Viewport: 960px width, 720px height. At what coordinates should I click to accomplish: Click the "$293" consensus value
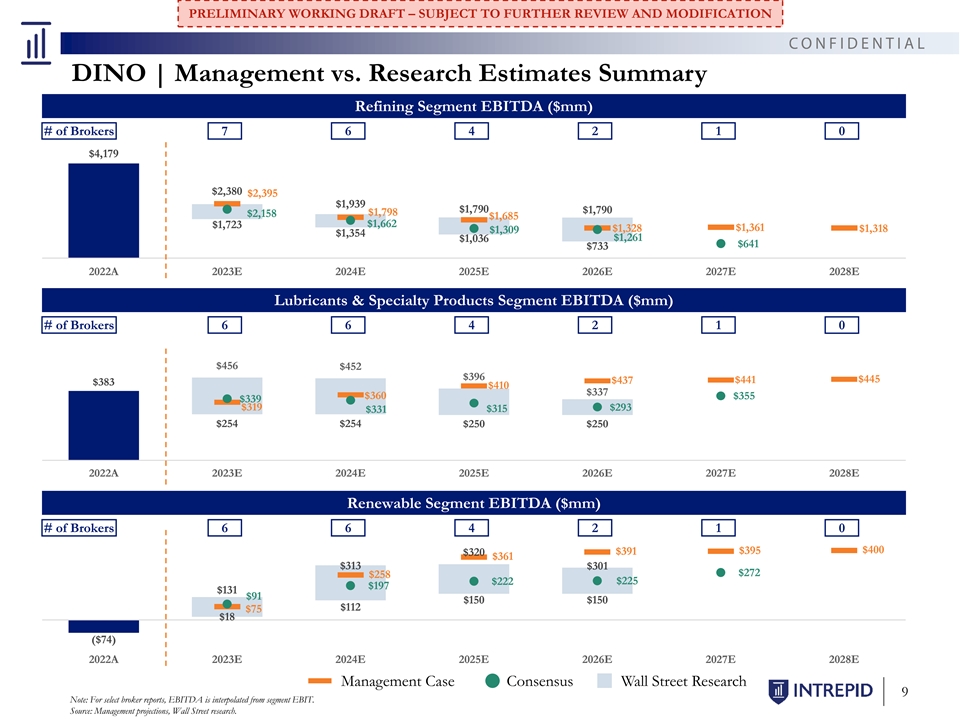point(620,407)
